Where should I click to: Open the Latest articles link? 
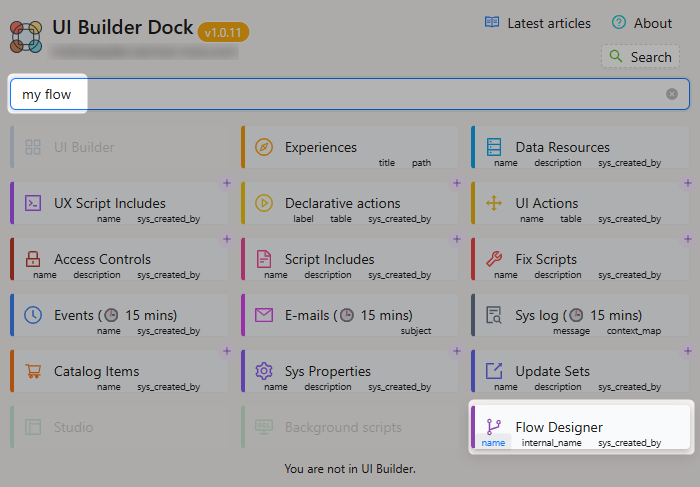click(x=538, y=23)
